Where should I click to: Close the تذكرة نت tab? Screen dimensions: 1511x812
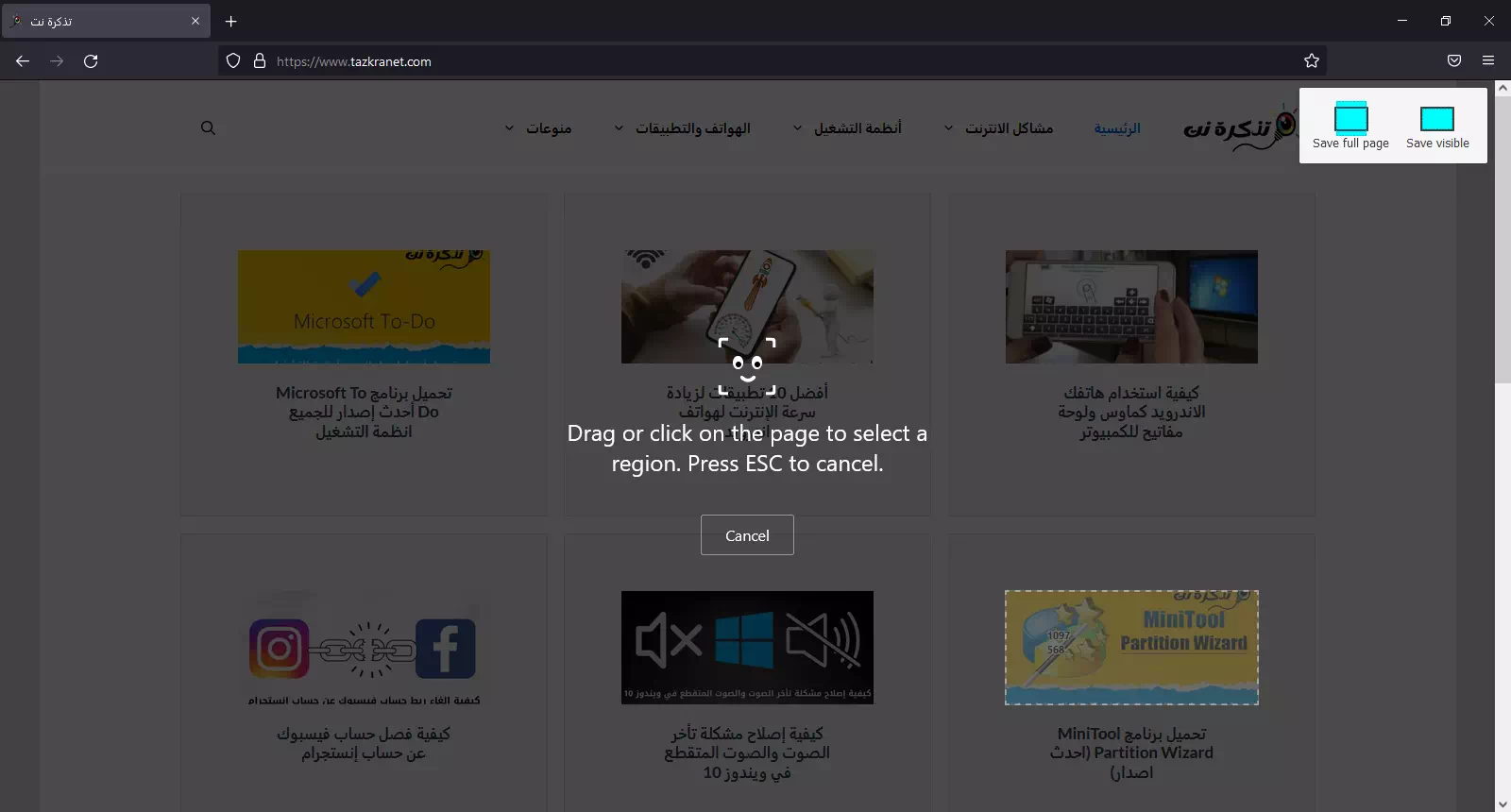[x=195, y=21]
